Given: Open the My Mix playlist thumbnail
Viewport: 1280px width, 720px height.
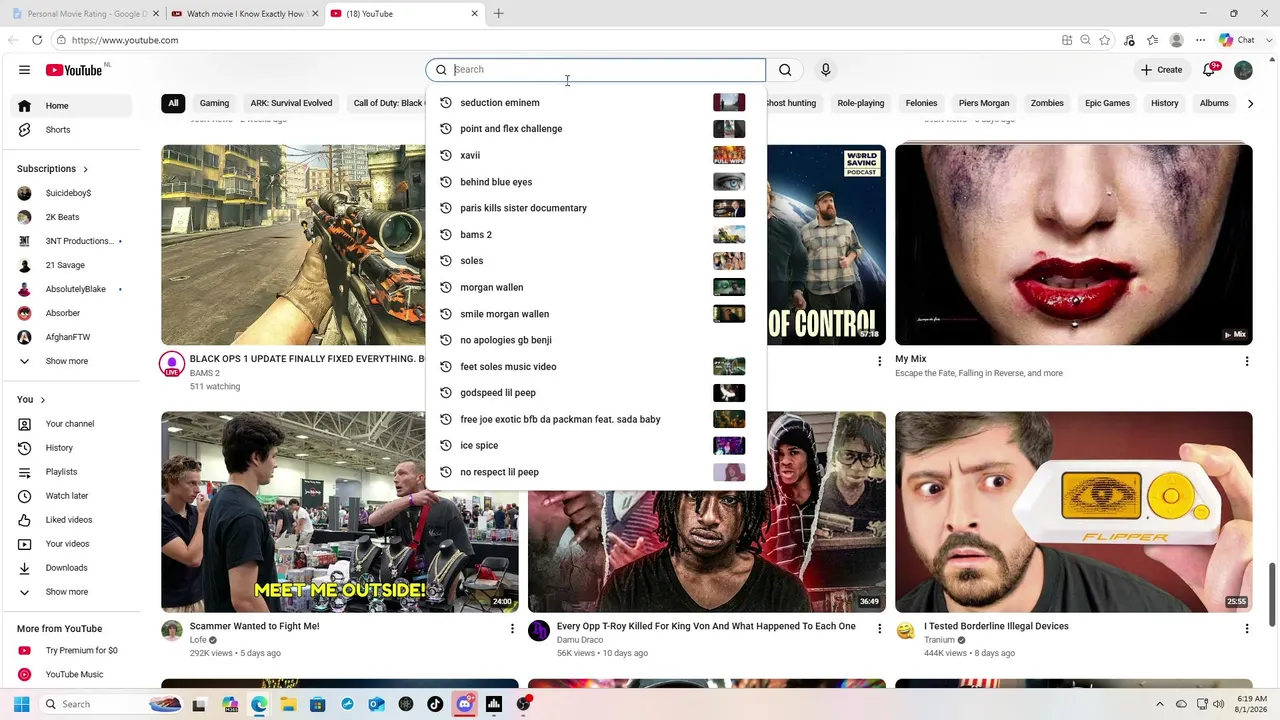Looking at the screenshot, I should pos(1073,245).
